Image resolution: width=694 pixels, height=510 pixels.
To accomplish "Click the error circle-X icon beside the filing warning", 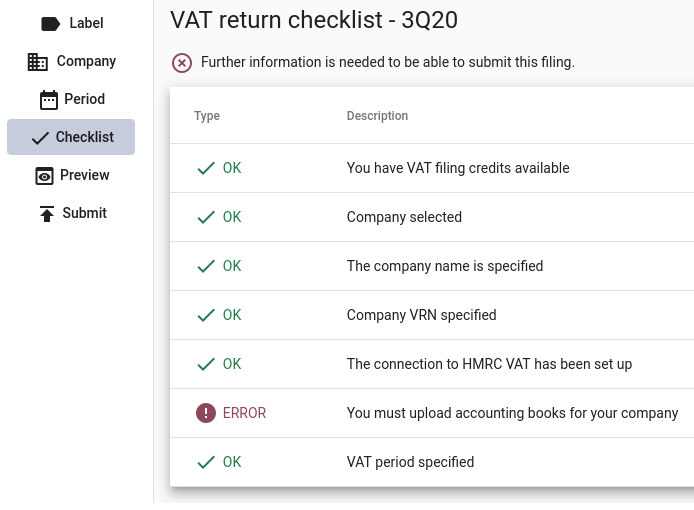I will click(x=182, y=63).
